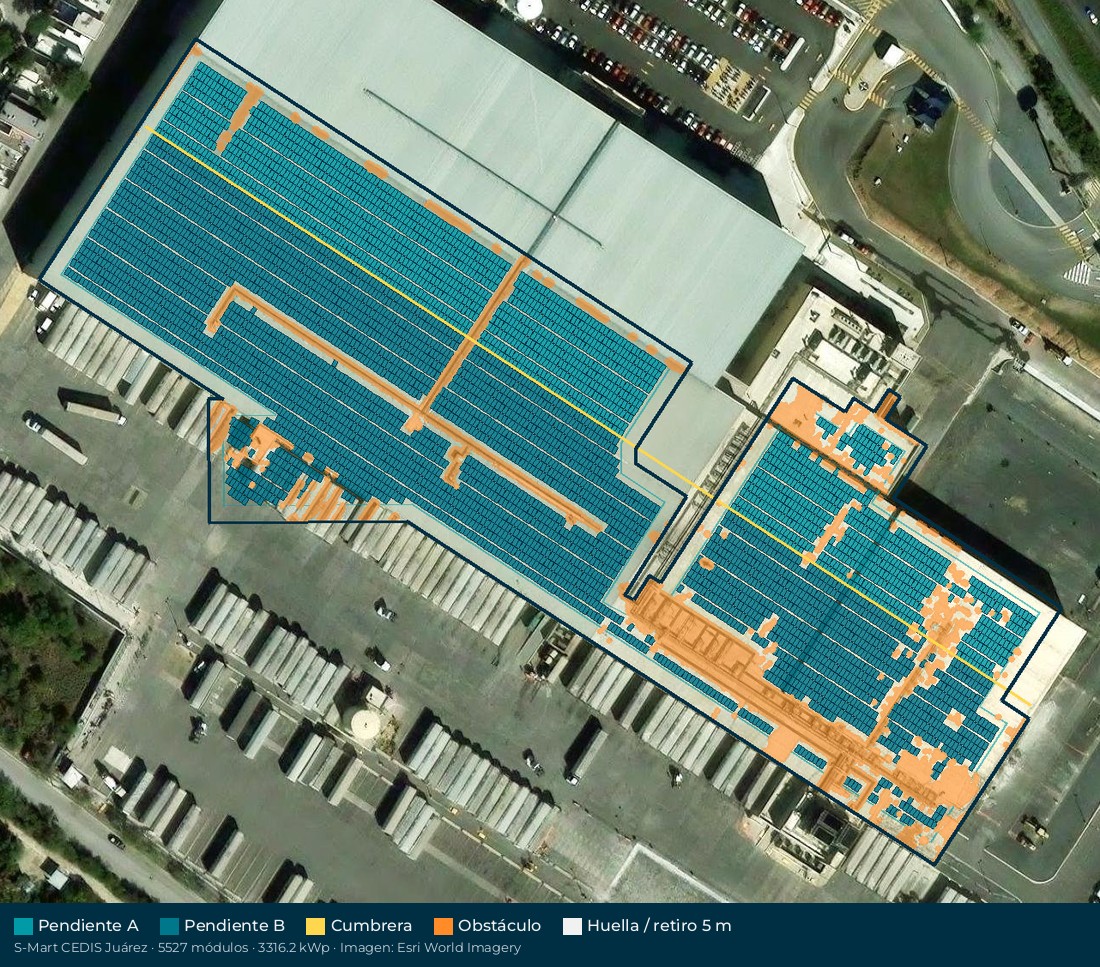
Task: Click the "Huella / retiro 5 m" label
Action: pos(659,926)
